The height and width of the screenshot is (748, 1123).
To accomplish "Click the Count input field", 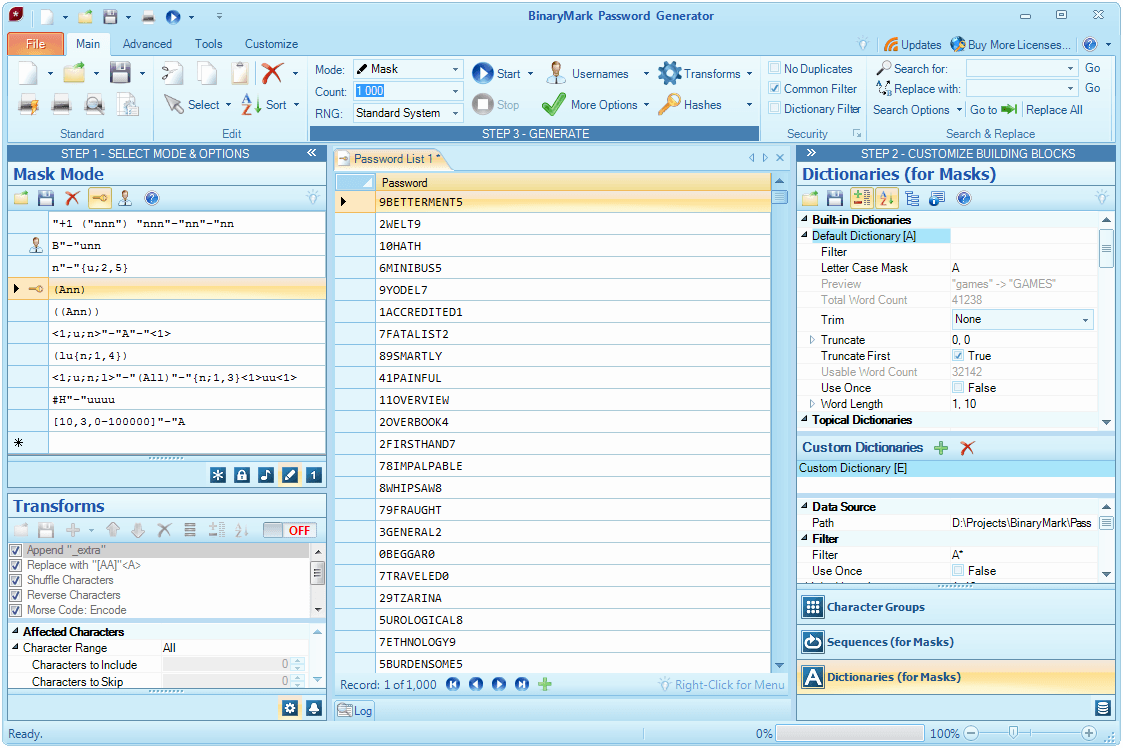I will tap(400, 91).
